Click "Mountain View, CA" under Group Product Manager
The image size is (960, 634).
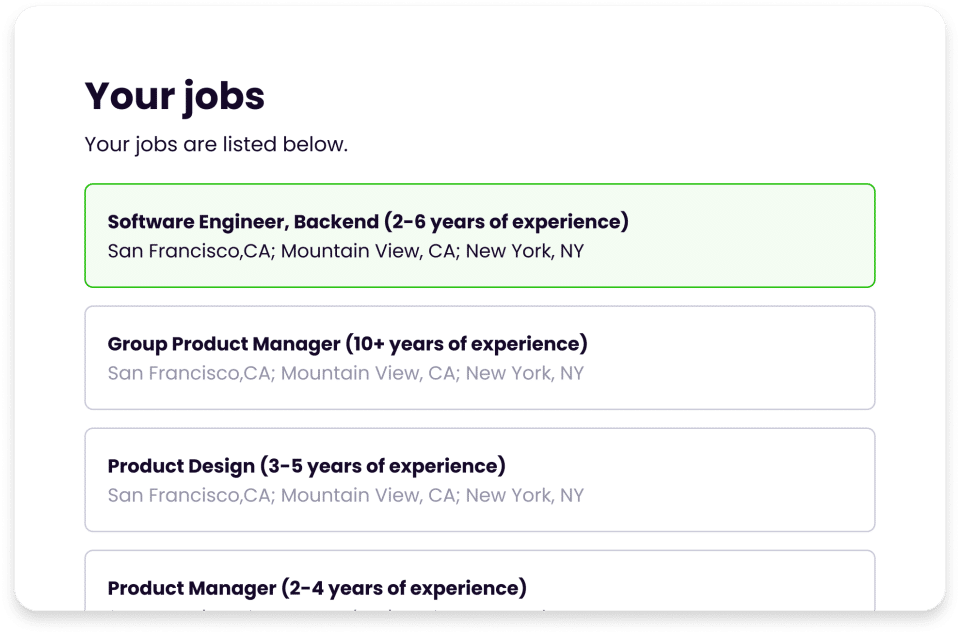368,374
